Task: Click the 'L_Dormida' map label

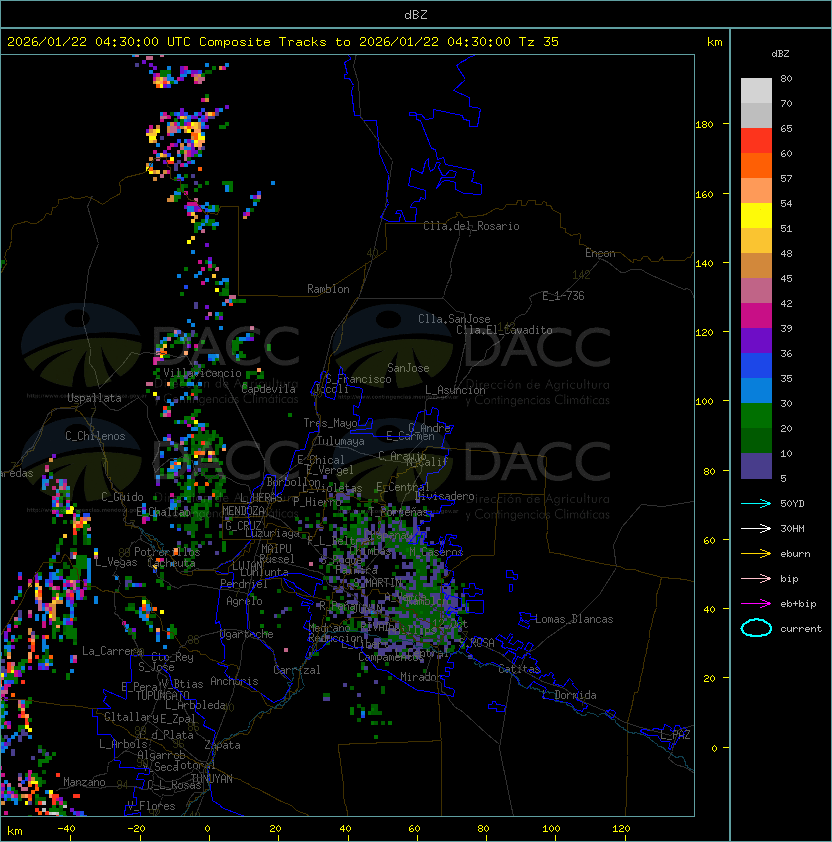Action: pyautogui.click(x=569, y=695)
